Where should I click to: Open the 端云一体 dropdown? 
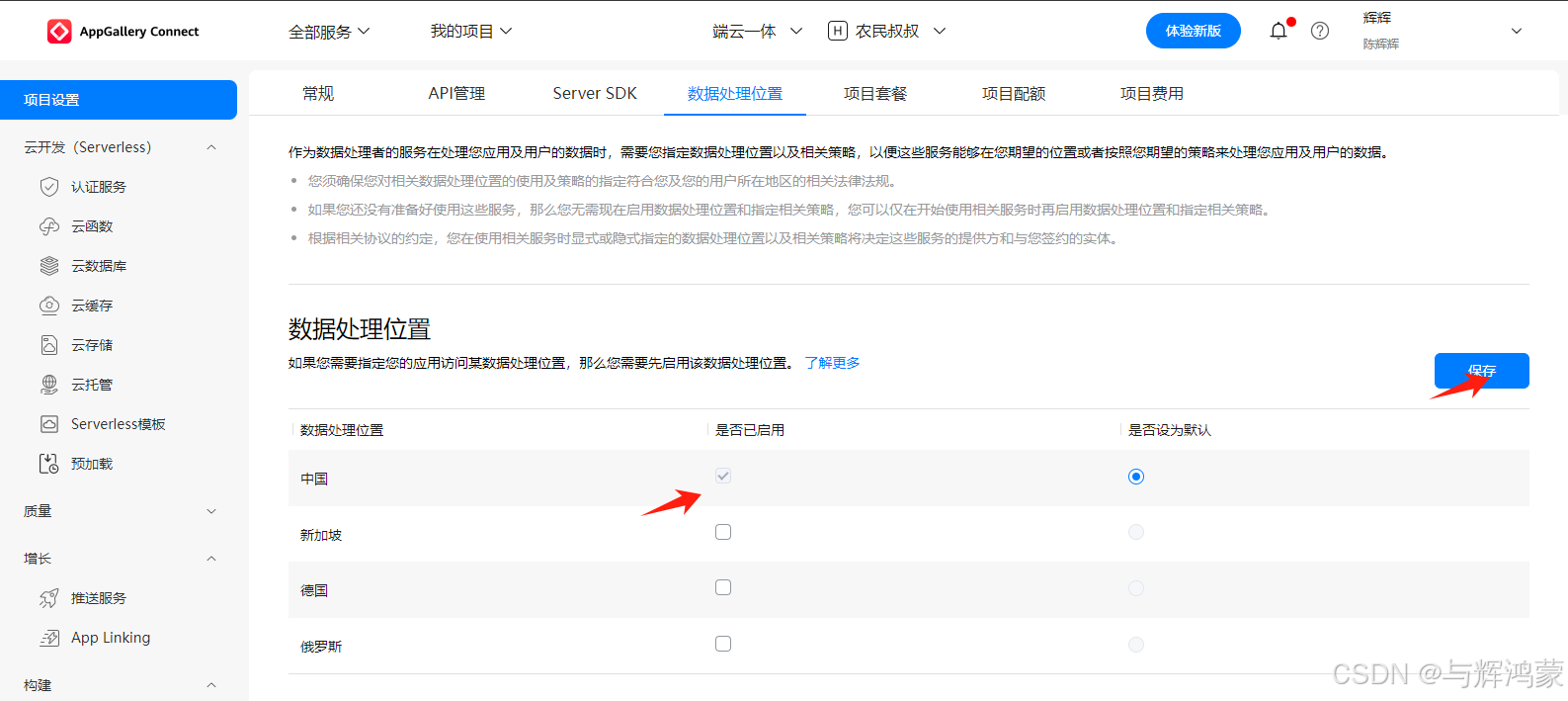[x=758, y=32]
